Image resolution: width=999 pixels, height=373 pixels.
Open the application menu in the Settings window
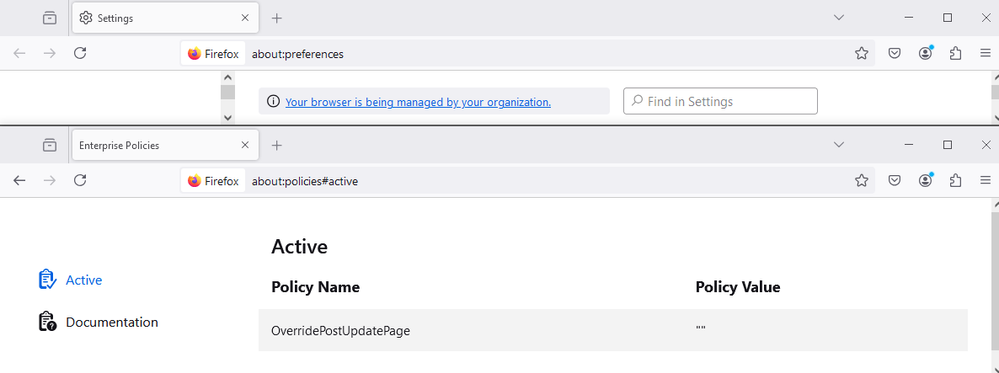(x=986, y=54)
